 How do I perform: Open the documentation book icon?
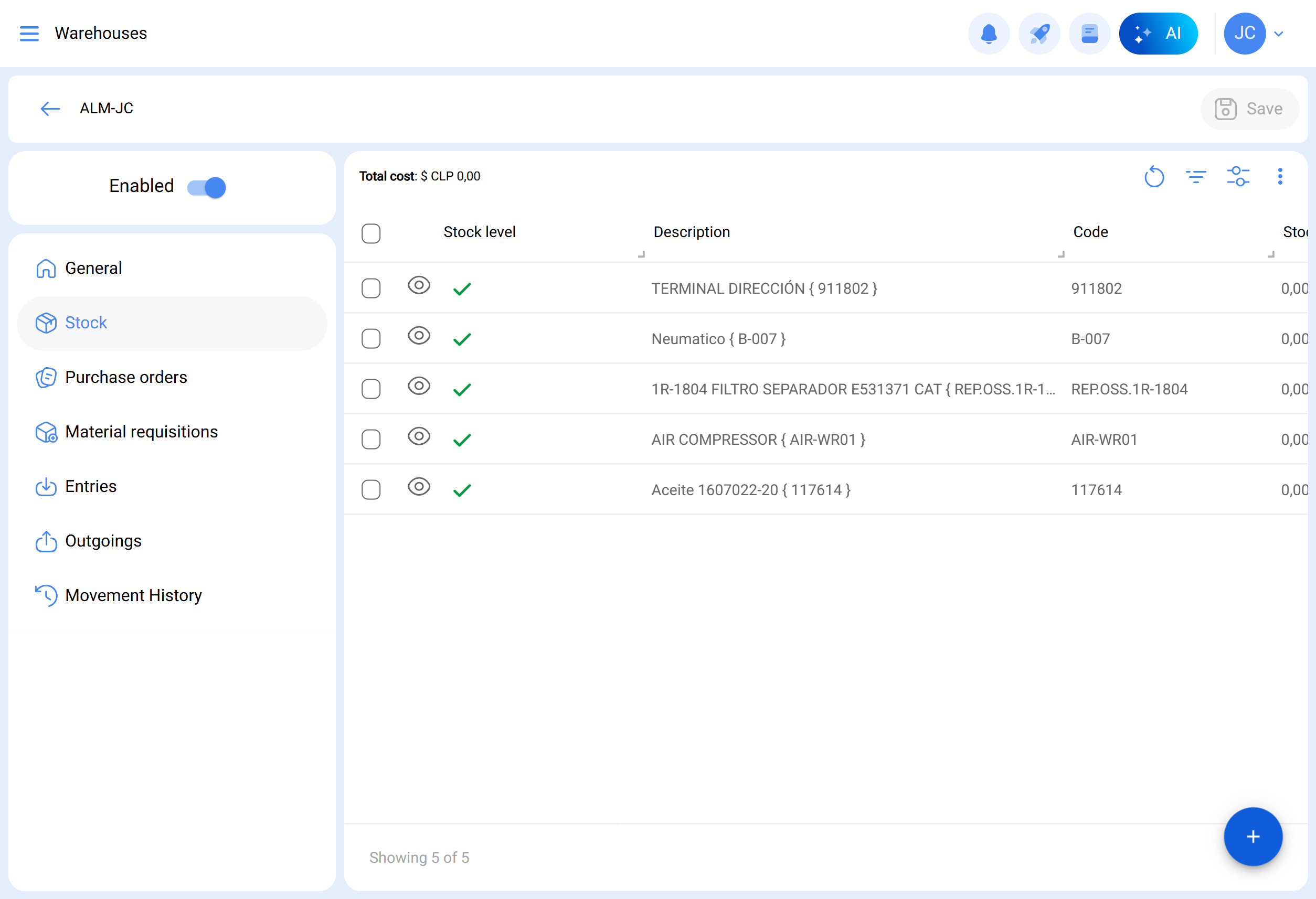pos(1089,34)
